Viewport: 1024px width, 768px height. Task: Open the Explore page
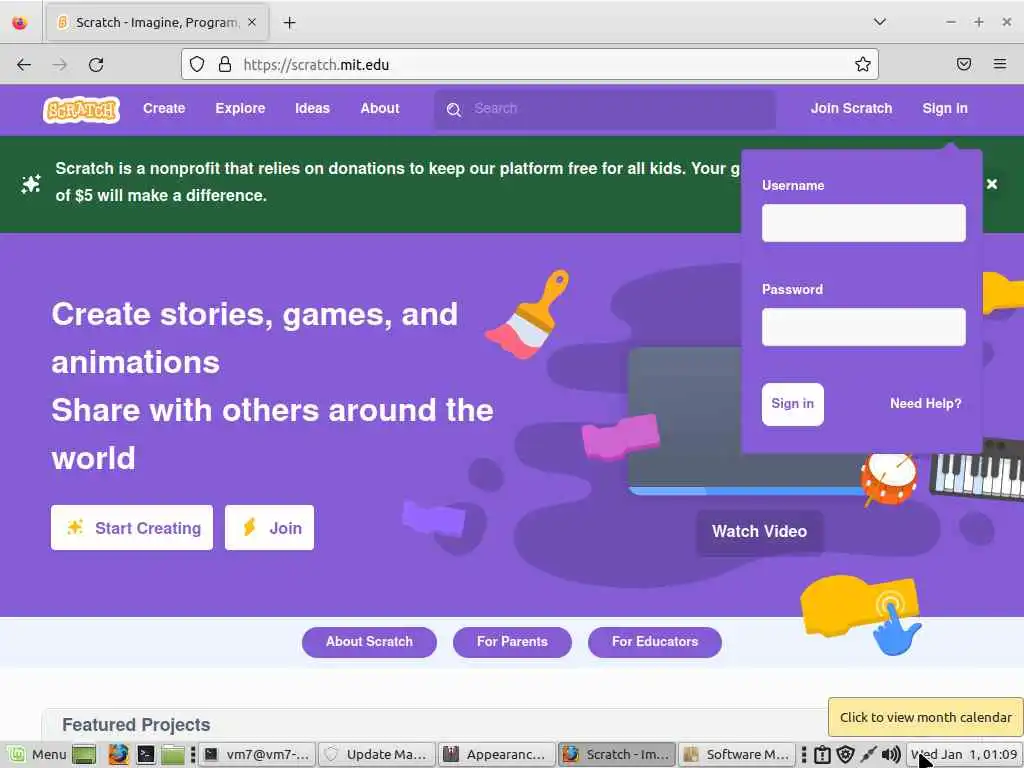240,108
